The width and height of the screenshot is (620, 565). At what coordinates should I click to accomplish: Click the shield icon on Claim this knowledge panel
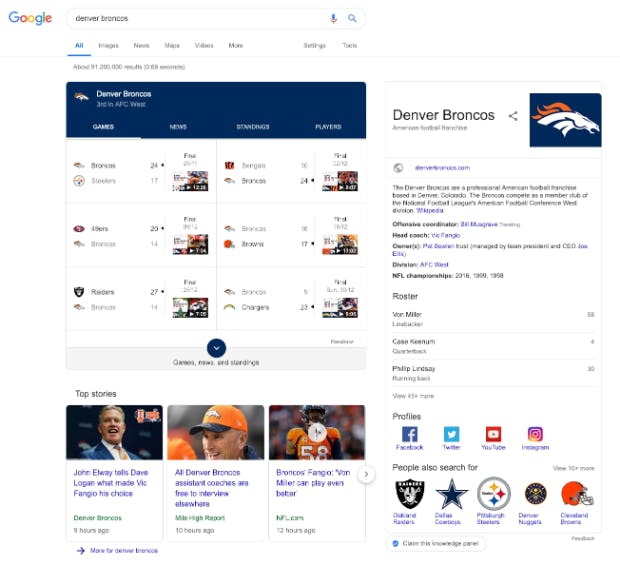tap(395, 543)
